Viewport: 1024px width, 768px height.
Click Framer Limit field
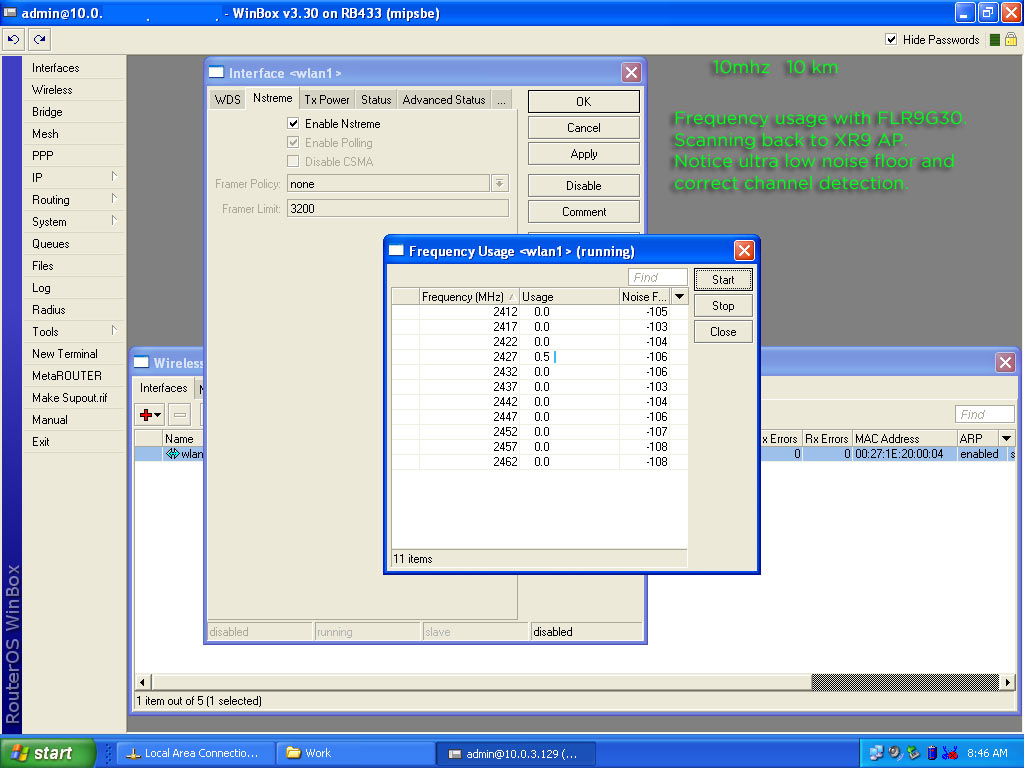pyautogui.click(x=397, y=208)
